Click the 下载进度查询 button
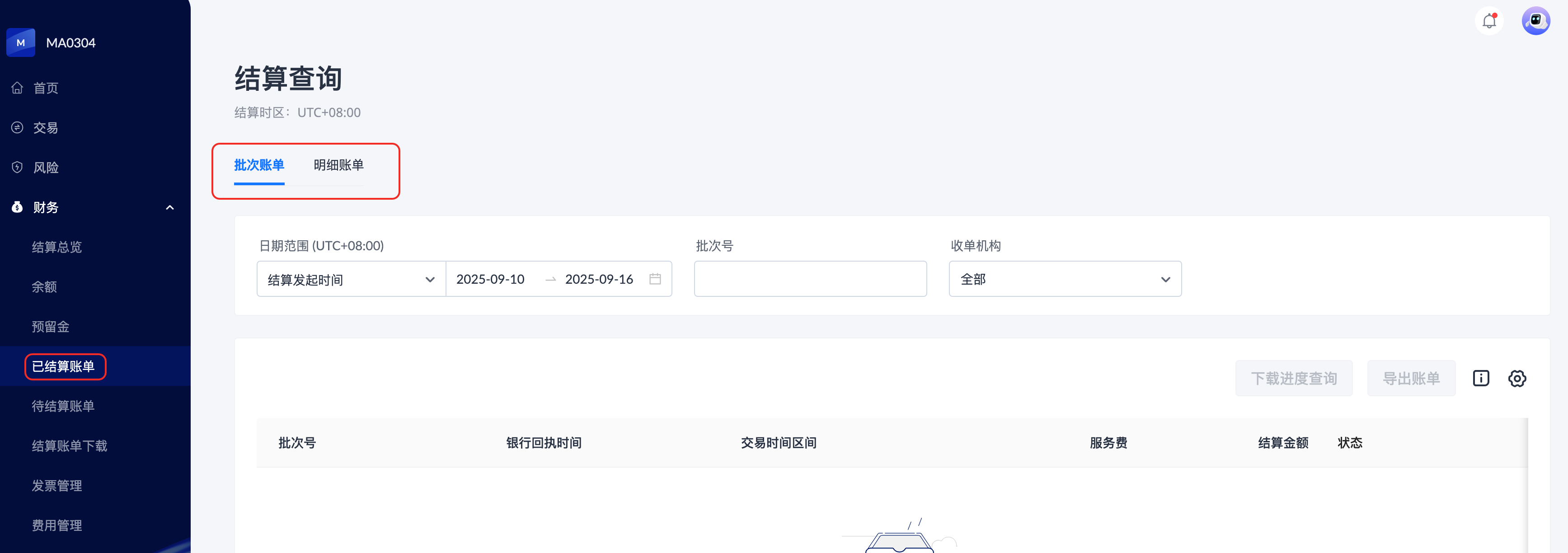Image resolution: width=1568 pixels, height=553 pixels. click(x=1293, y=379)
